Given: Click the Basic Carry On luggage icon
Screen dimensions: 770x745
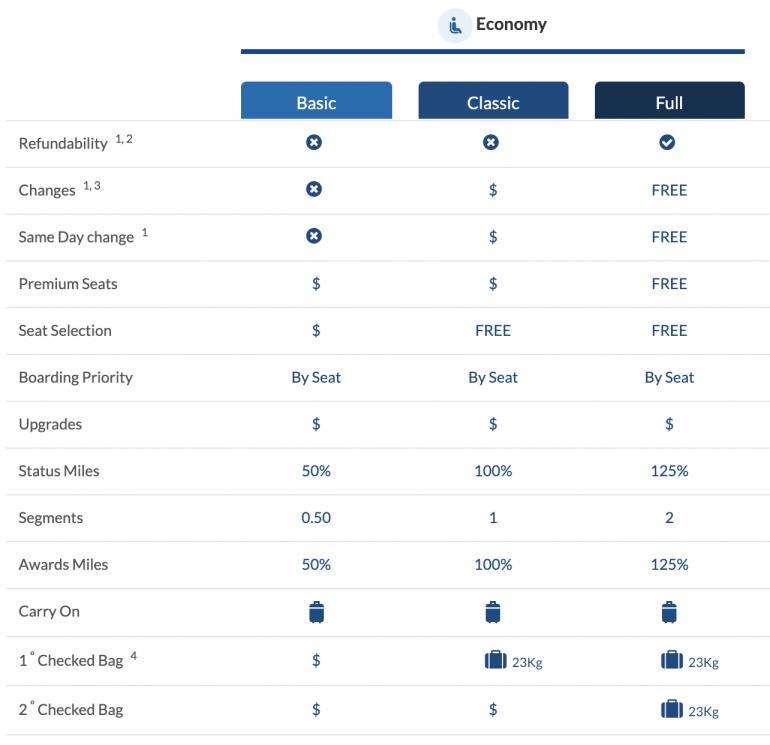Looking at the screenshot, I should [316, 612].
